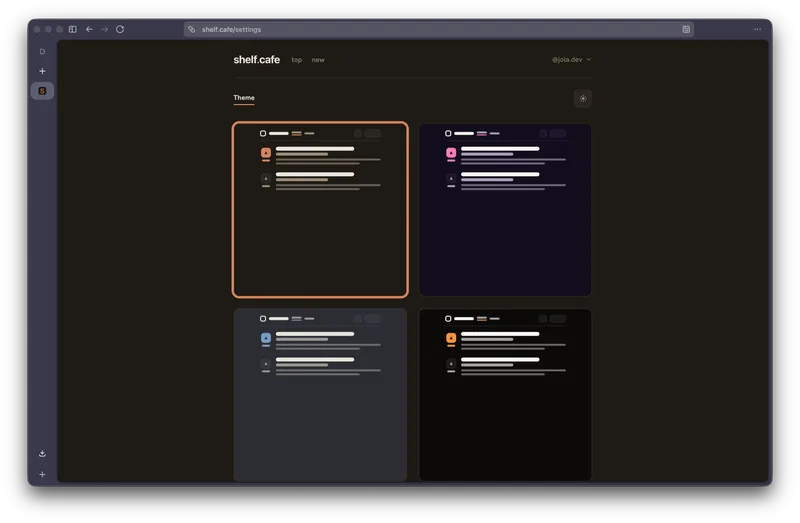800x523 pixels.
Task: Select the Theme tab
Action: coord(244,98)
